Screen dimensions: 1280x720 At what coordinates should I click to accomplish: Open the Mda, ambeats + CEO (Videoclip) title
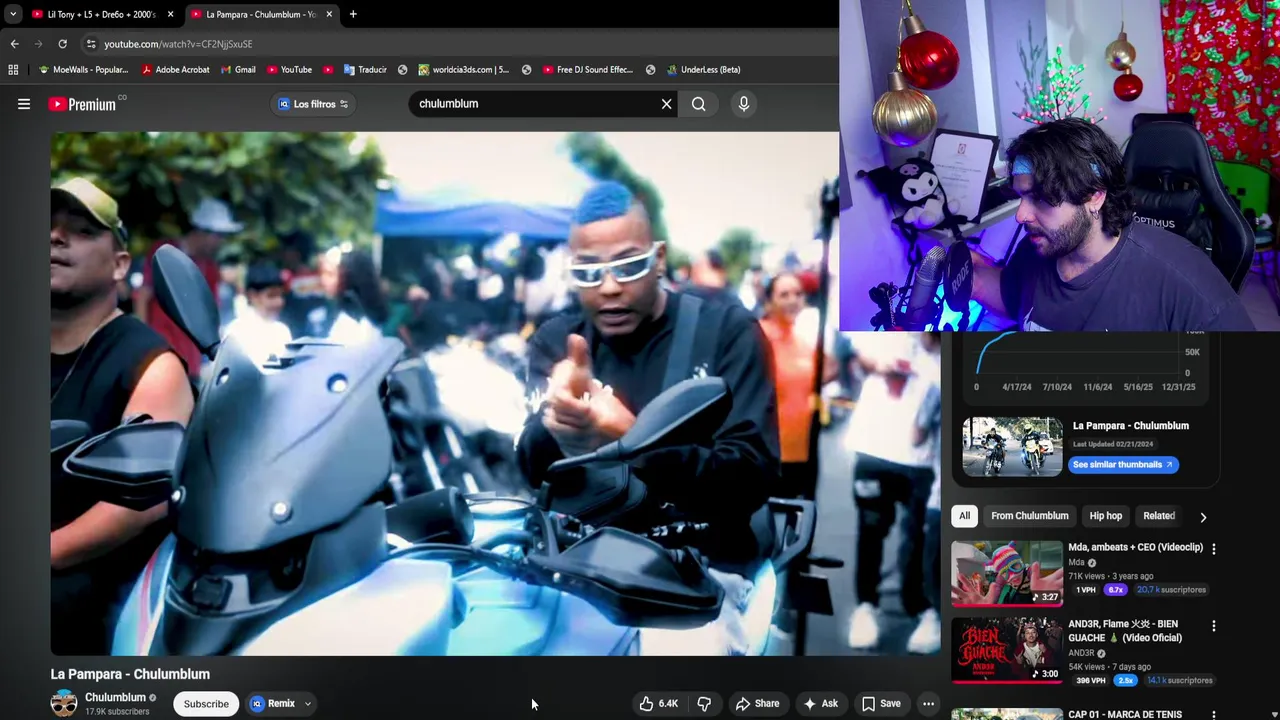coord(1135,548)
